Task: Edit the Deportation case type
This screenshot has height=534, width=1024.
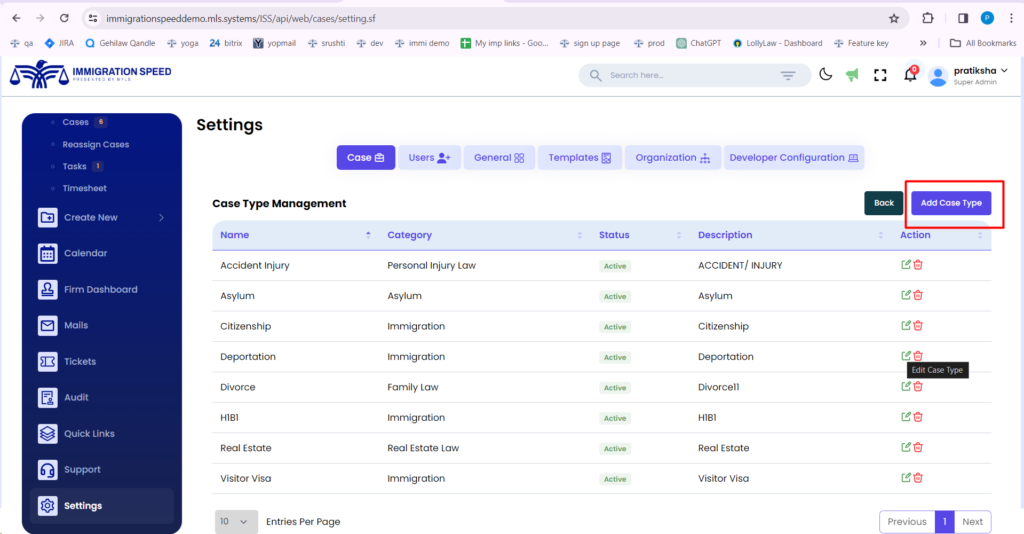Action: coord(906,356)
